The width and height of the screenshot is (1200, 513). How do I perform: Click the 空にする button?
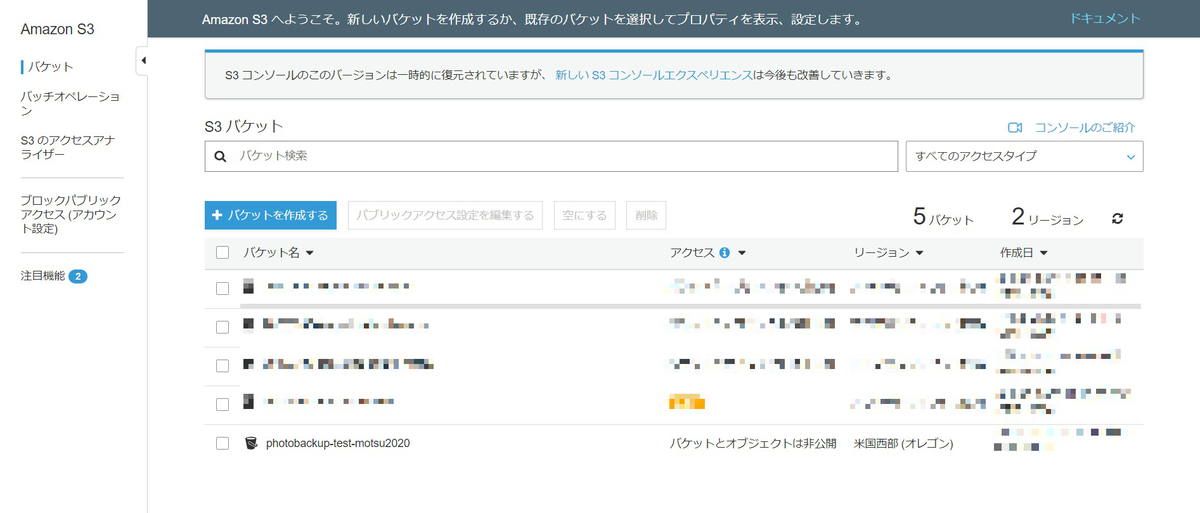[584, 215]
